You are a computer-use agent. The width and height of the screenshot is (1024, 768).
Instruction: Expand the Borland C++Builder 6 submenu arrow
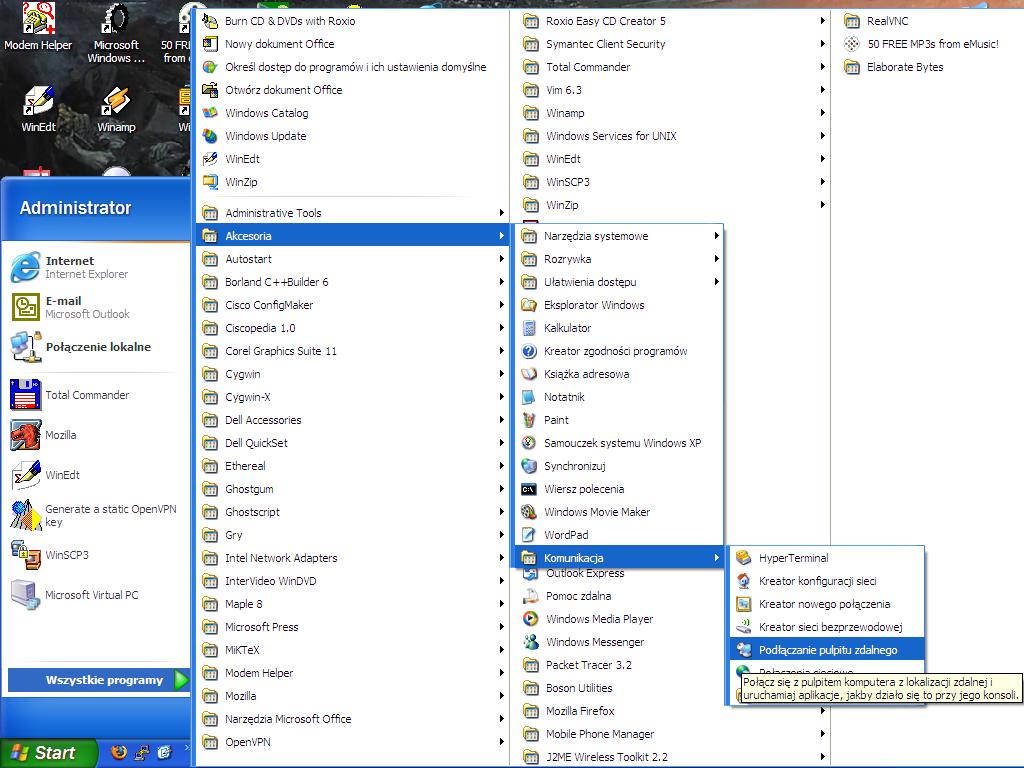pos(502,281)
